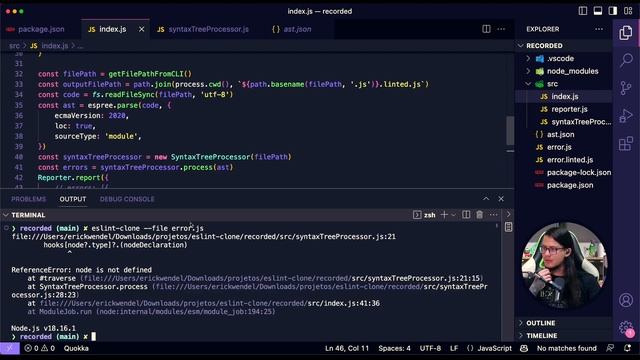Viewport: 640px width, 360px height.
Task: Select the zsh terminal profile icon
Action: point(417,215)
